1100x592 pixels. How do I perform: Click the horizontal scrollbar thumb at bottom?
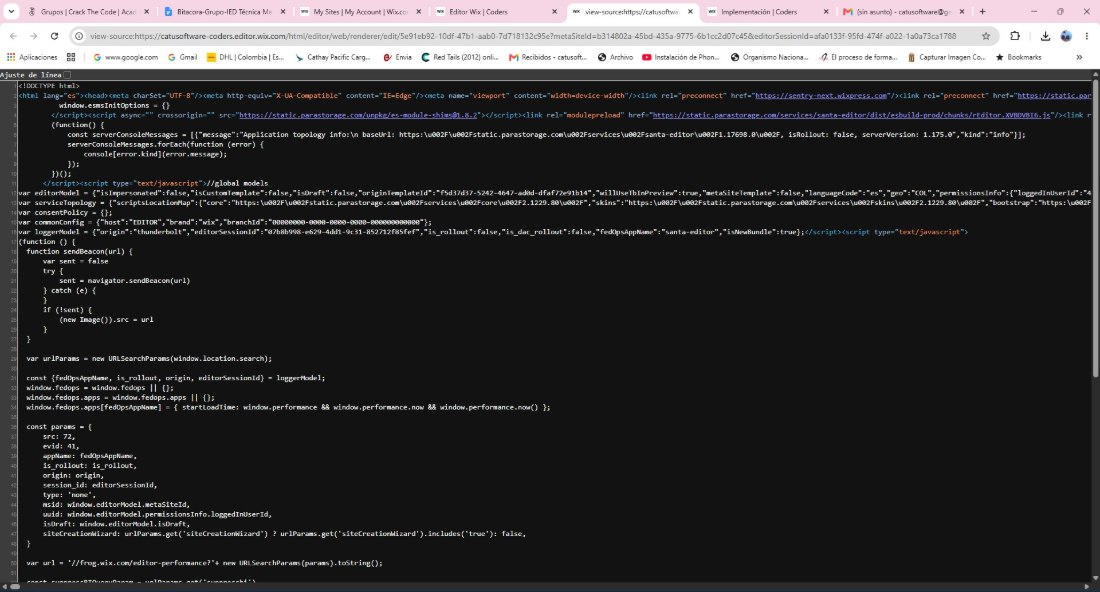coord(15,587)
